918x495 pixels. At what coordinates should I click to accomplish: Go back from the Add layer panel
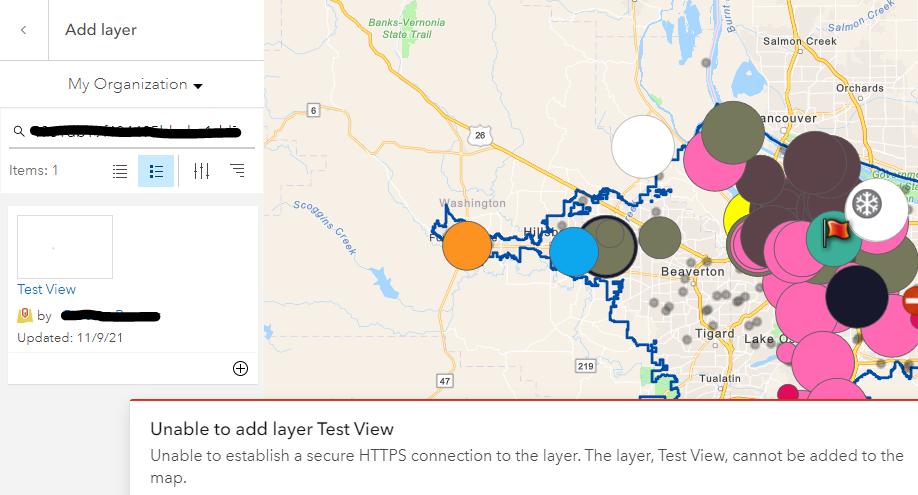(x=23, y=30)
